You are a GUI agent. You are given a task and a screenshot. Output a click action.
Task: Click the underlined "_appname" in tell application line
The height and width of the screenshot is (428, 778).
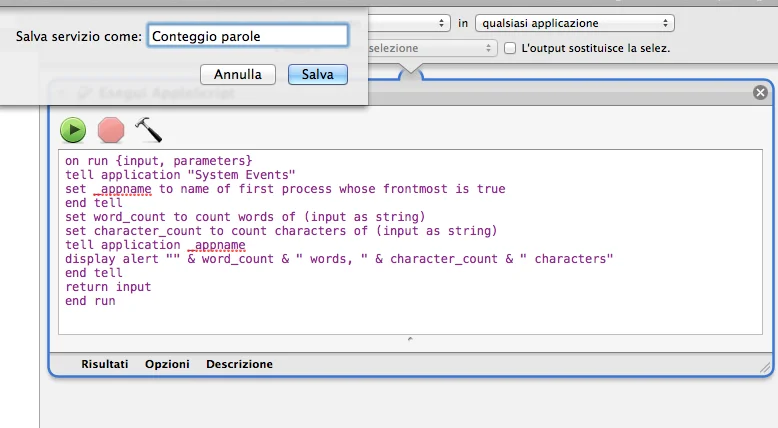[216, 245]
